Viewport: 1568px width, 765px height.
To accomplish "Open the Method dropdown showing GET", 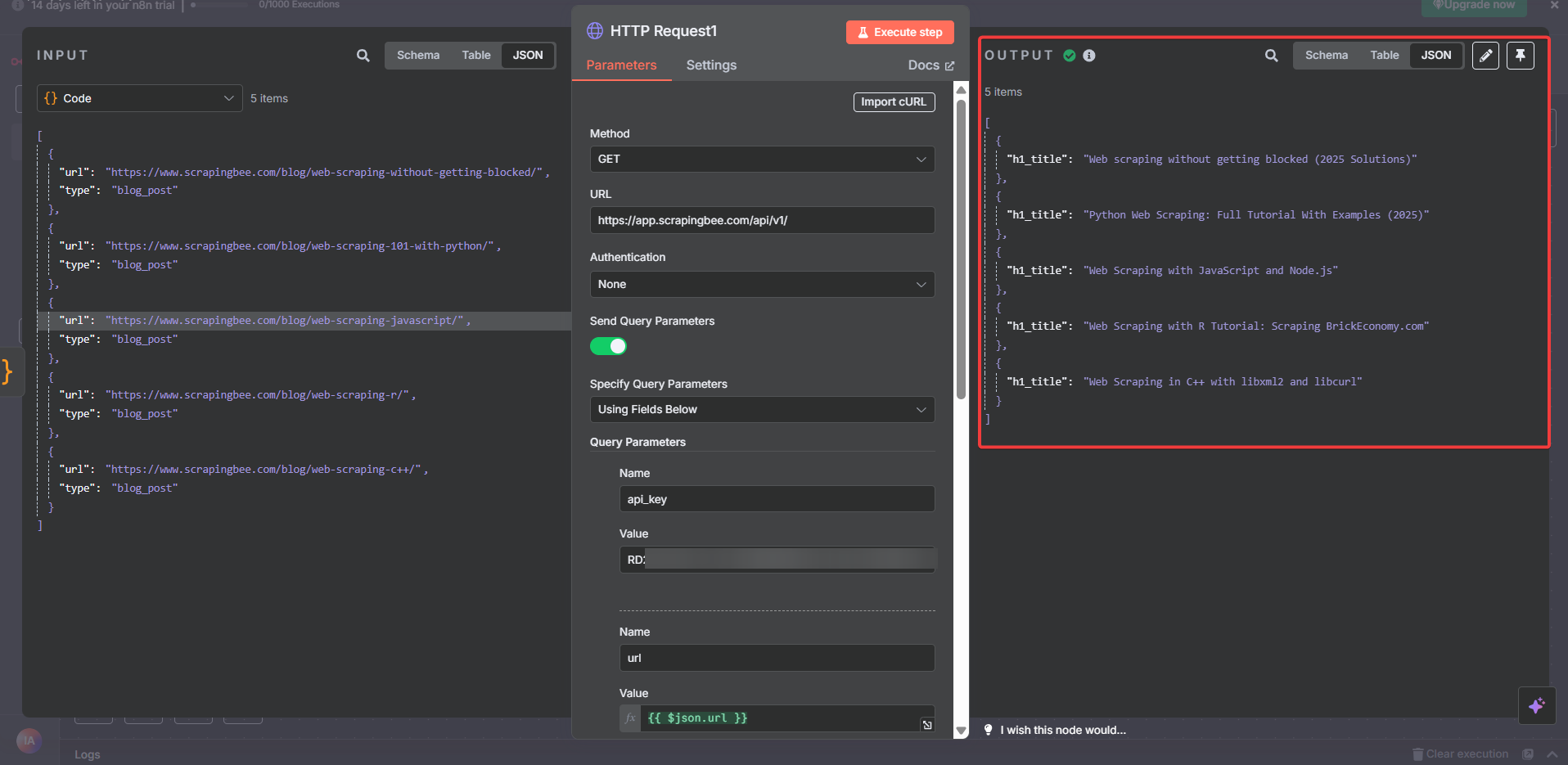I will pos(761,160).
